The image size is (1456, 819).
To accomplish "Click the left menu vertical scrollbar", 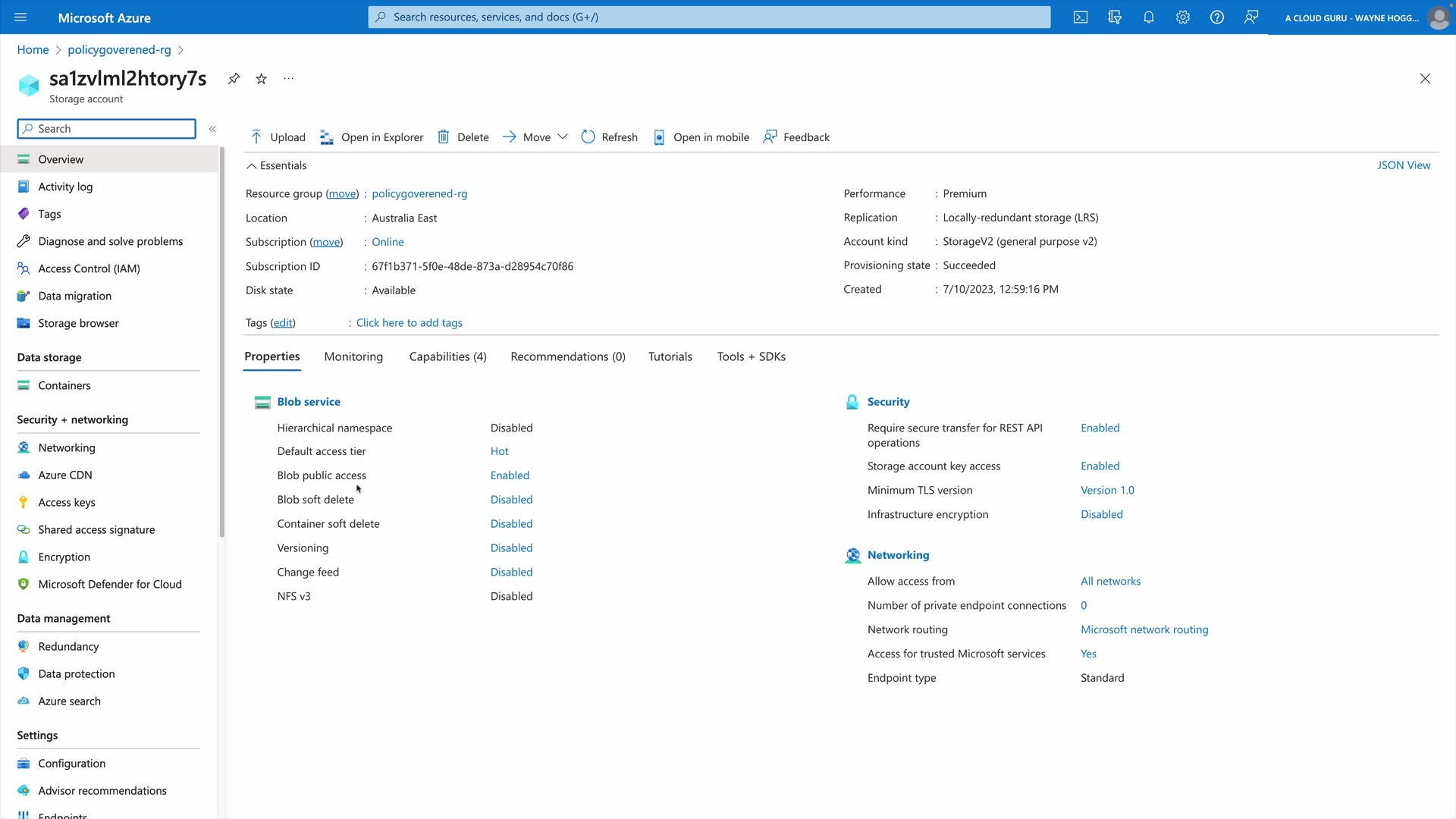I will pos(222,341).
